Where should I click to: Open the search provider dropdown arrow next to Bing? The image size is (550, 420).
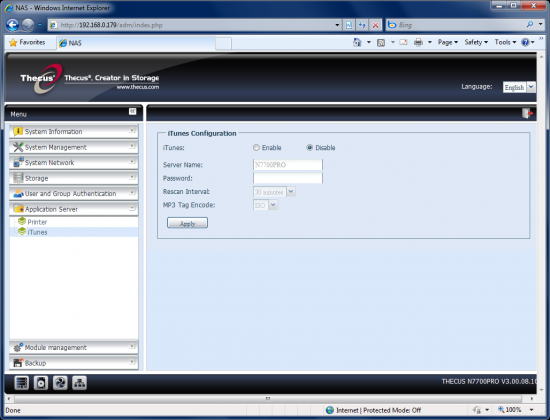(x=541, y=25)
